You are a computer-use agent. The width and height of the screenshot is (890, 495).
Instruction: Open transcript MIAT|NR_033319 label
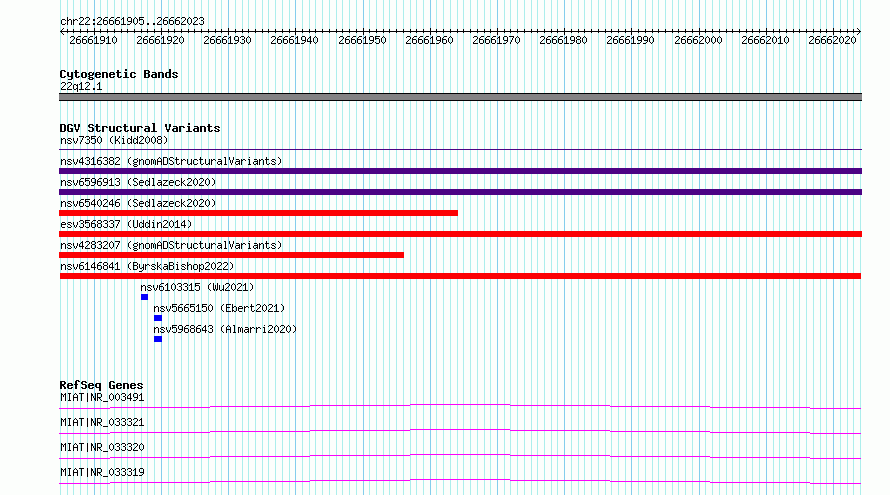(x=102, y=472)
